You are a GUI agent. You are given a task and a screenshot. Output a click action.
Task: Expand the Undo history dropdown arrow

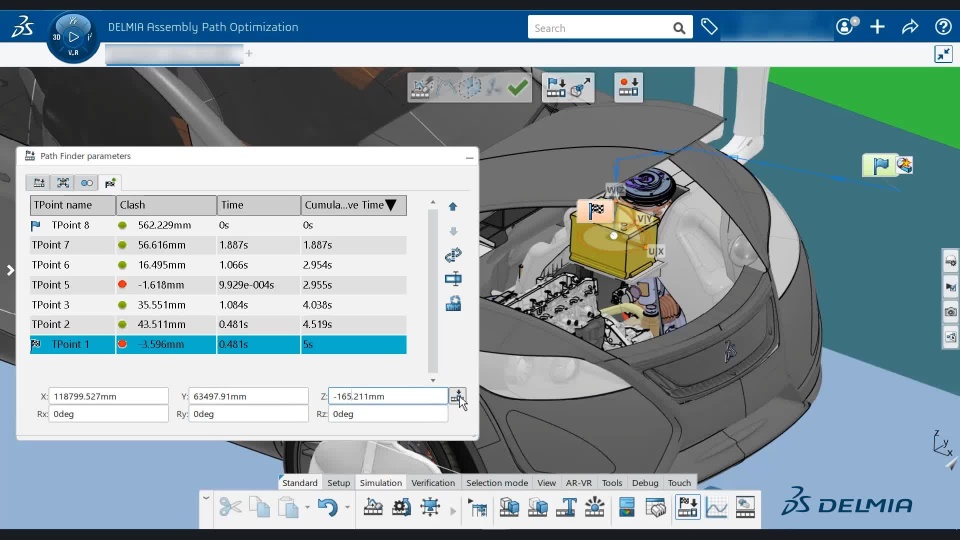pos(347,508)
